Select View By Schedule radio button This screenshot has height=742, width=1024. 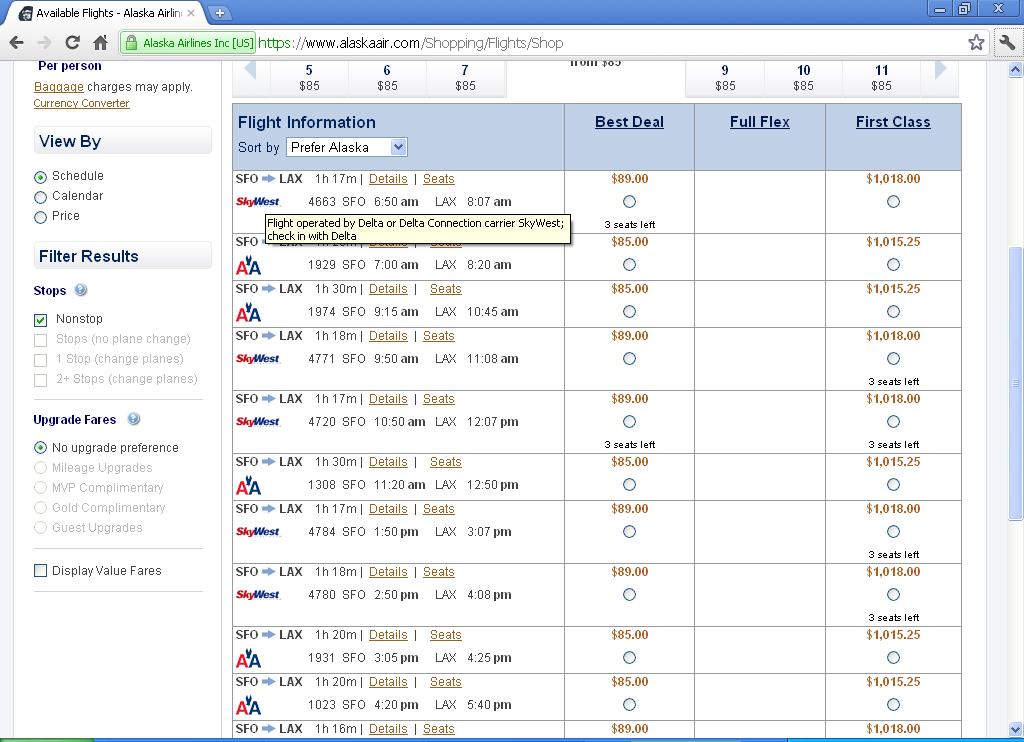pyautogui.click(x=40, y=177)
